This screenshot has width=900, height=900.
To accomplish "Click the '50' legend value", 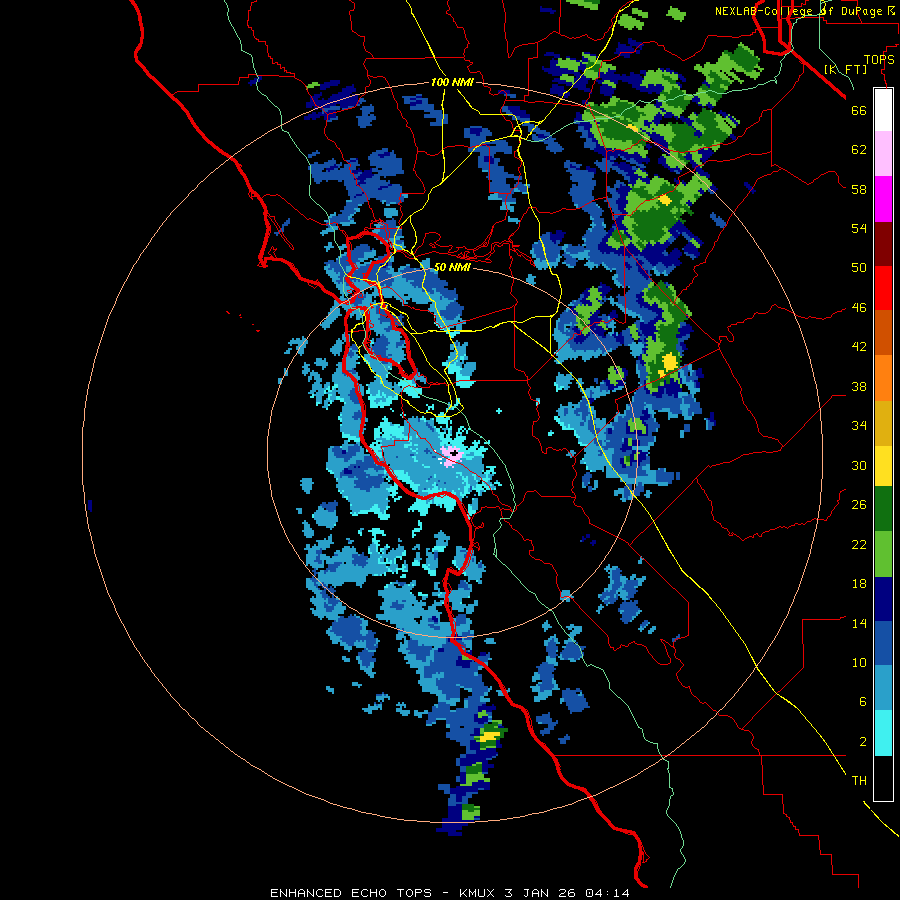I will pyautogui.click(x=859, y=267).
